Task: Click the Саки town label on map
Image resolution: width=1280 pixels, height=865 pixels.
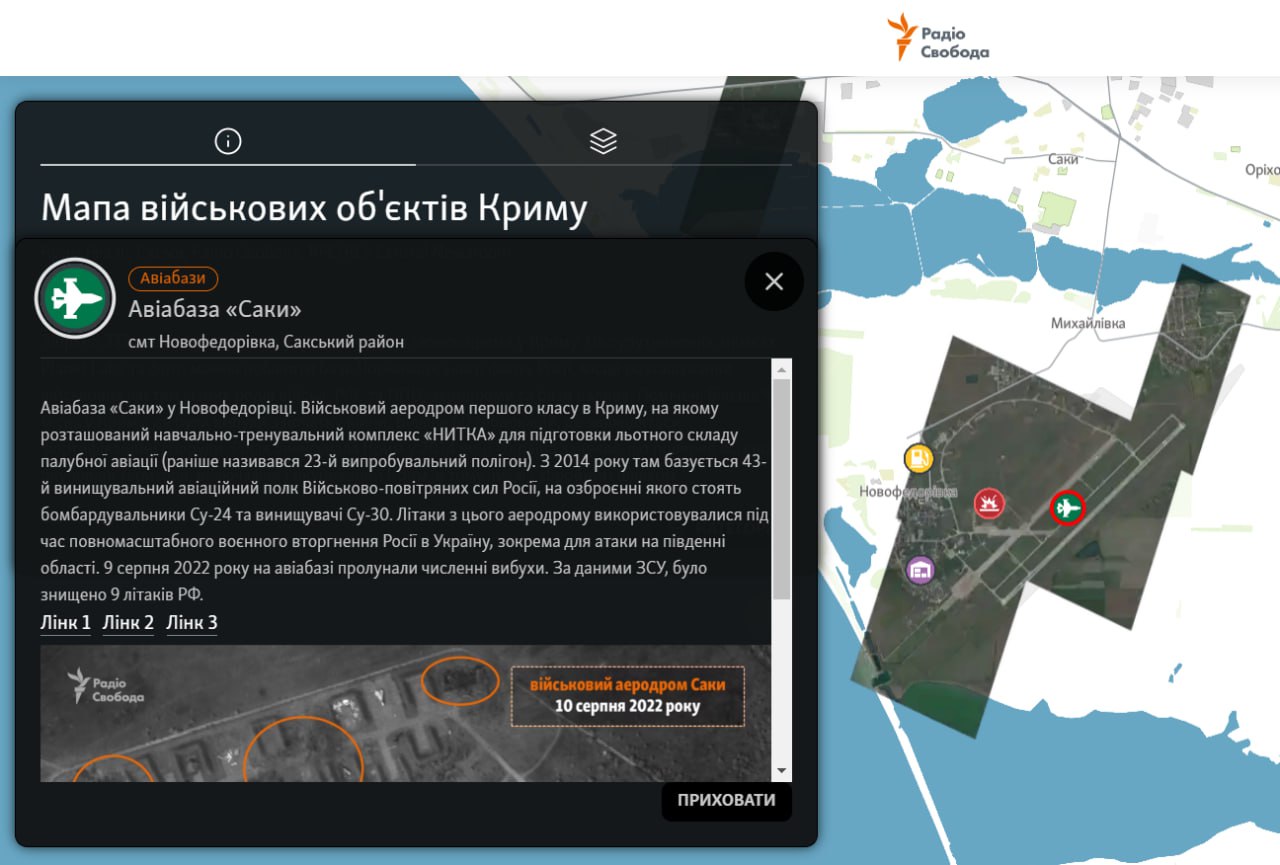Action: (x=1063, y=159)
